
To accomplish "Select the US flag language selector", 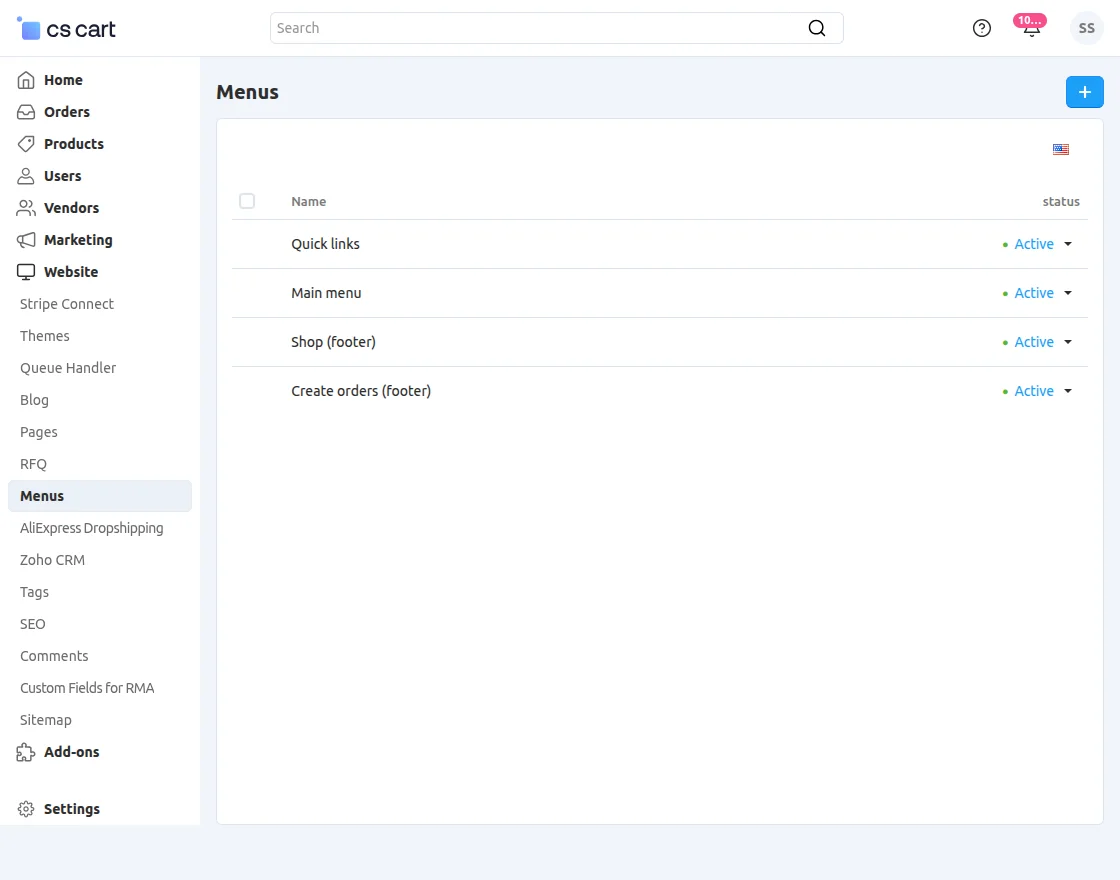I will point(1060,149).
